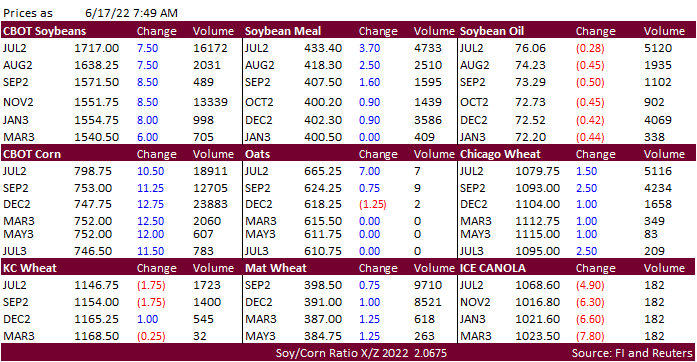Click soybeans JUL2 price 1717.00
This screenshot has width=697, height=362.
click(x=96, y=48)
